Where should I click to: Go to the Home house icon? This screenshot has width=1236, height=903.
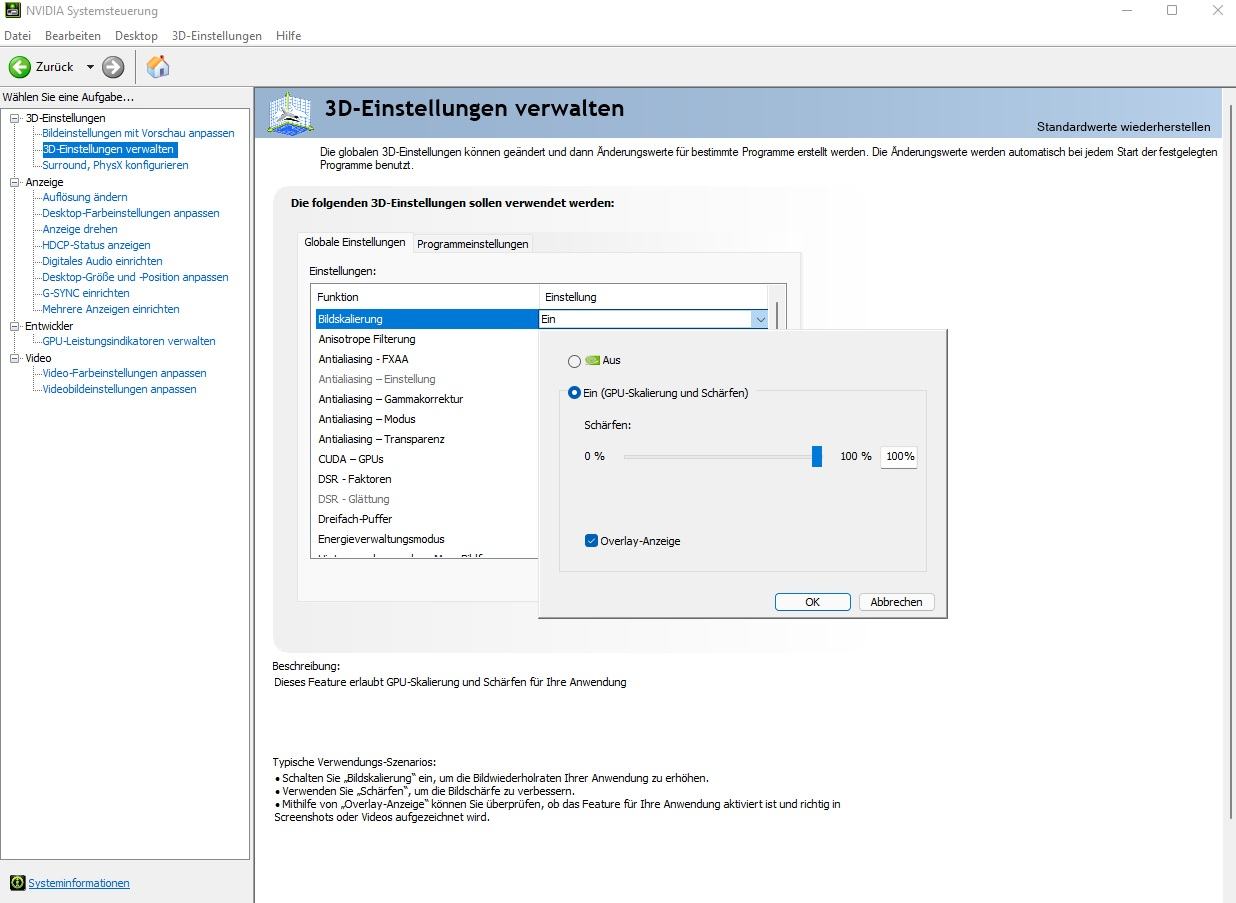(158, 67)
